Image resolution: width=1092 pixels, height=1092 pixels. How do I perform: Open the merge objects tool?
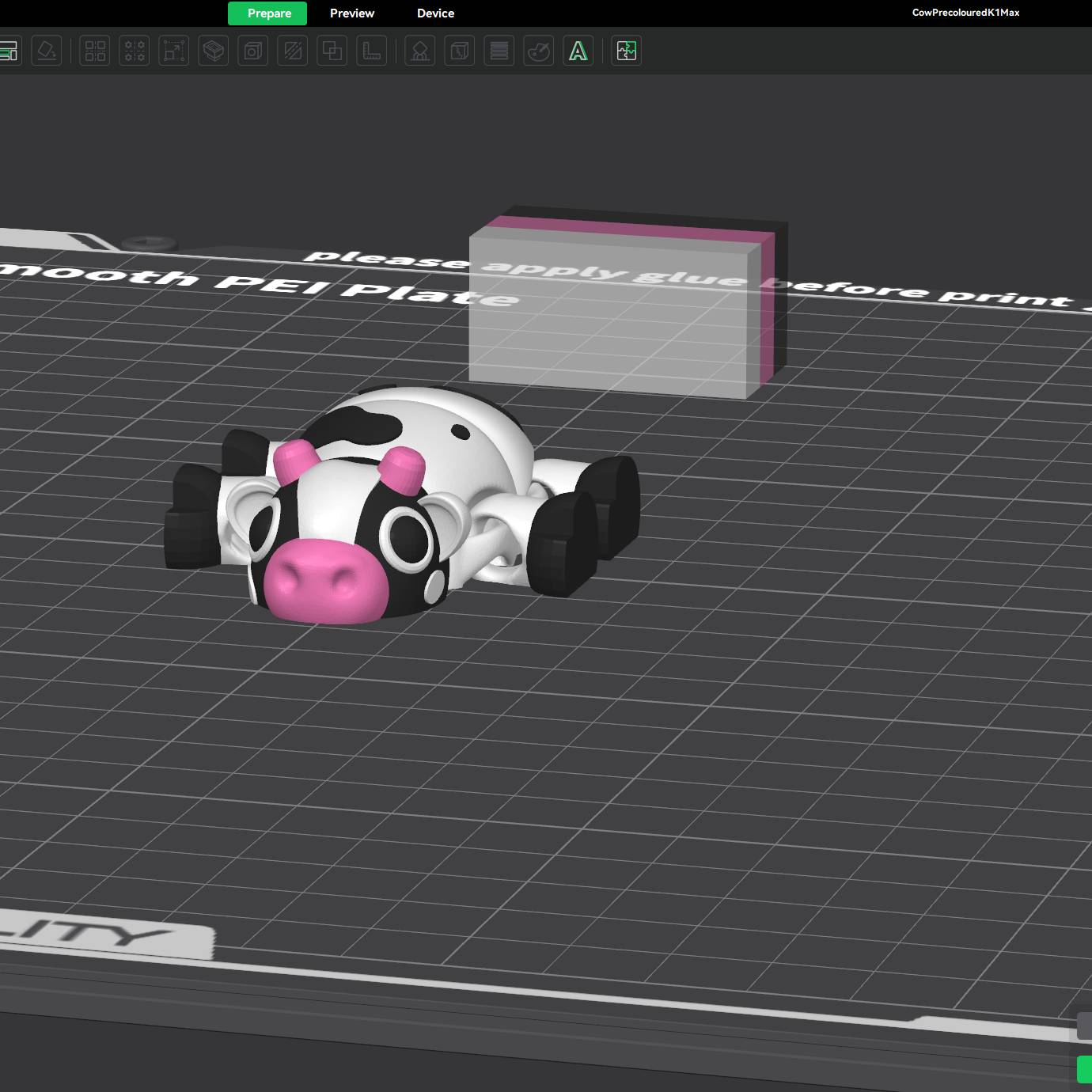(x=331, y=51)
